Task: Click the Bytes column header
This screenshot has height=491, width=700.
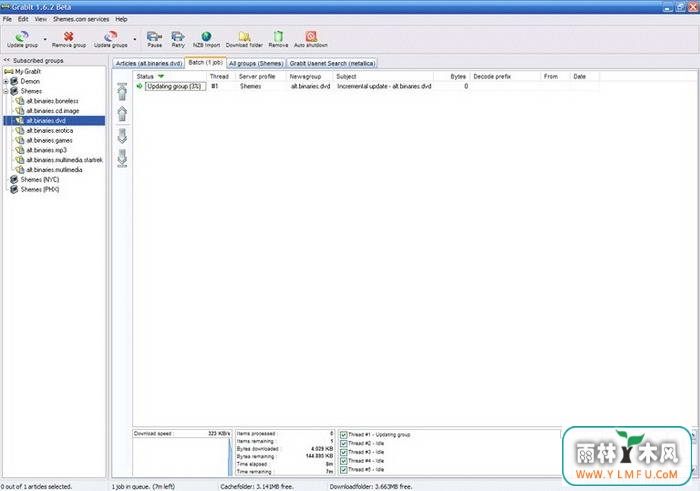Action: [451, 76]
